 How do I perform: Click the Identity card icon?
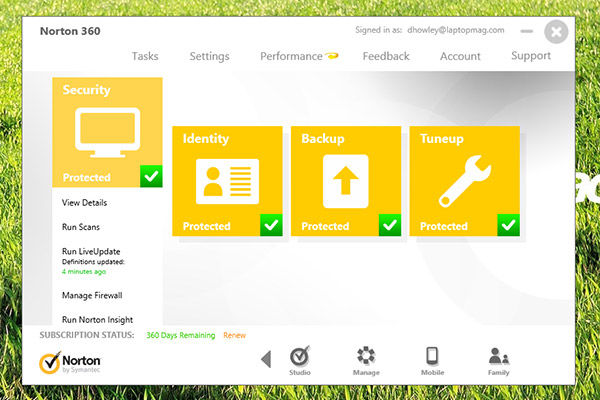[x=227, y=181]
